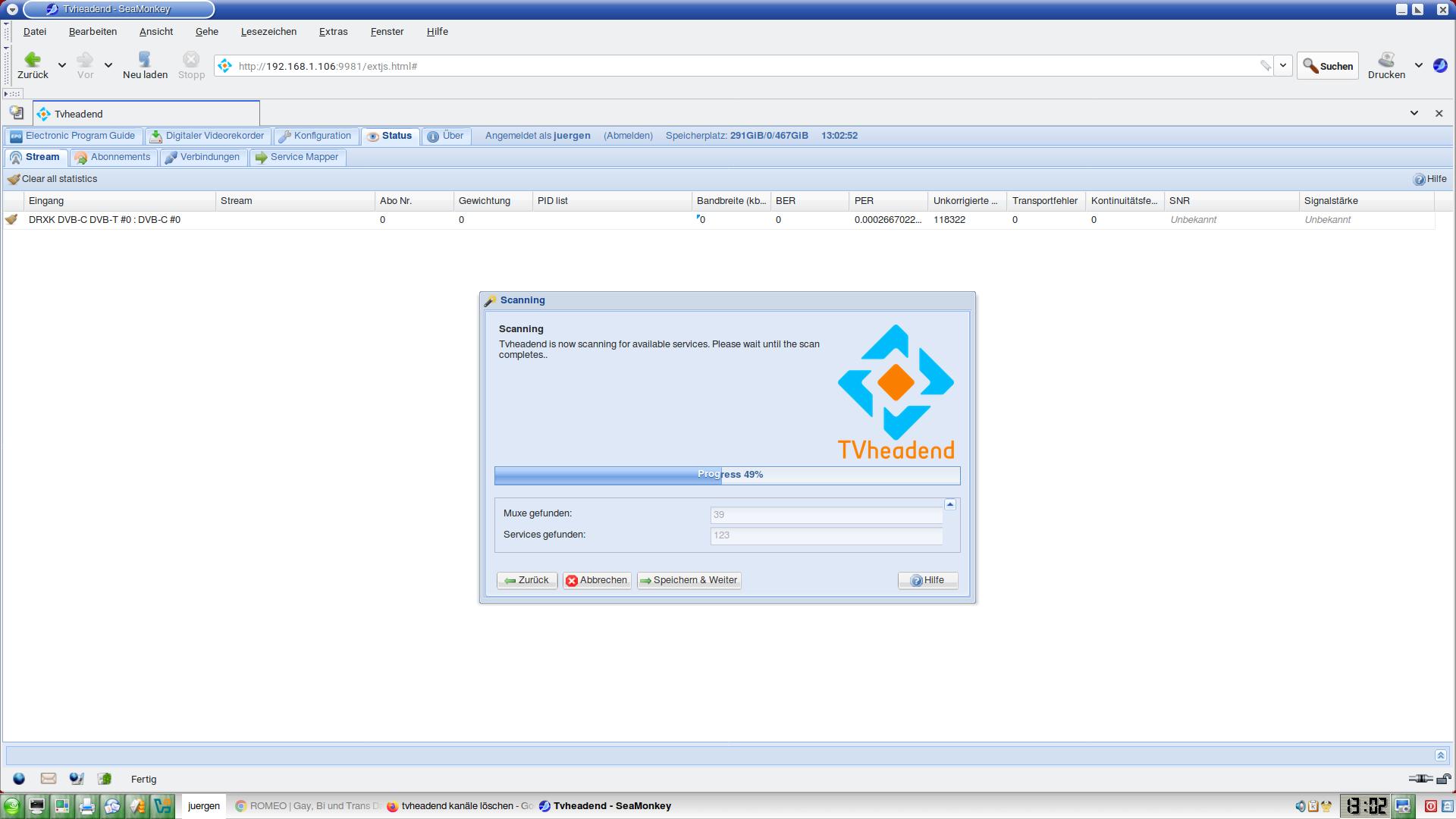Open the Electronic Program Guide tab
The height and width of the screenshot is (819, 1456).
(x=73, y=136)
